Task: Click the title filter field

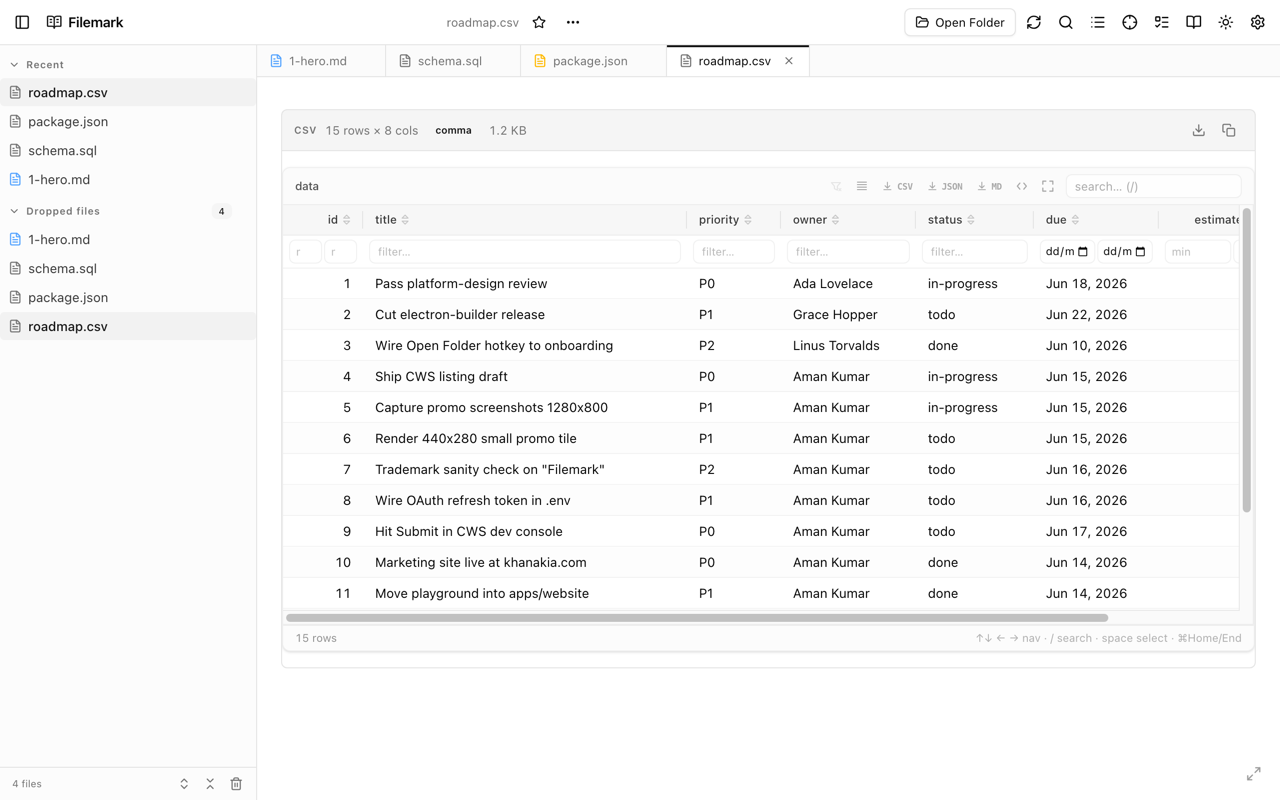Action: (x=525, y=252)
